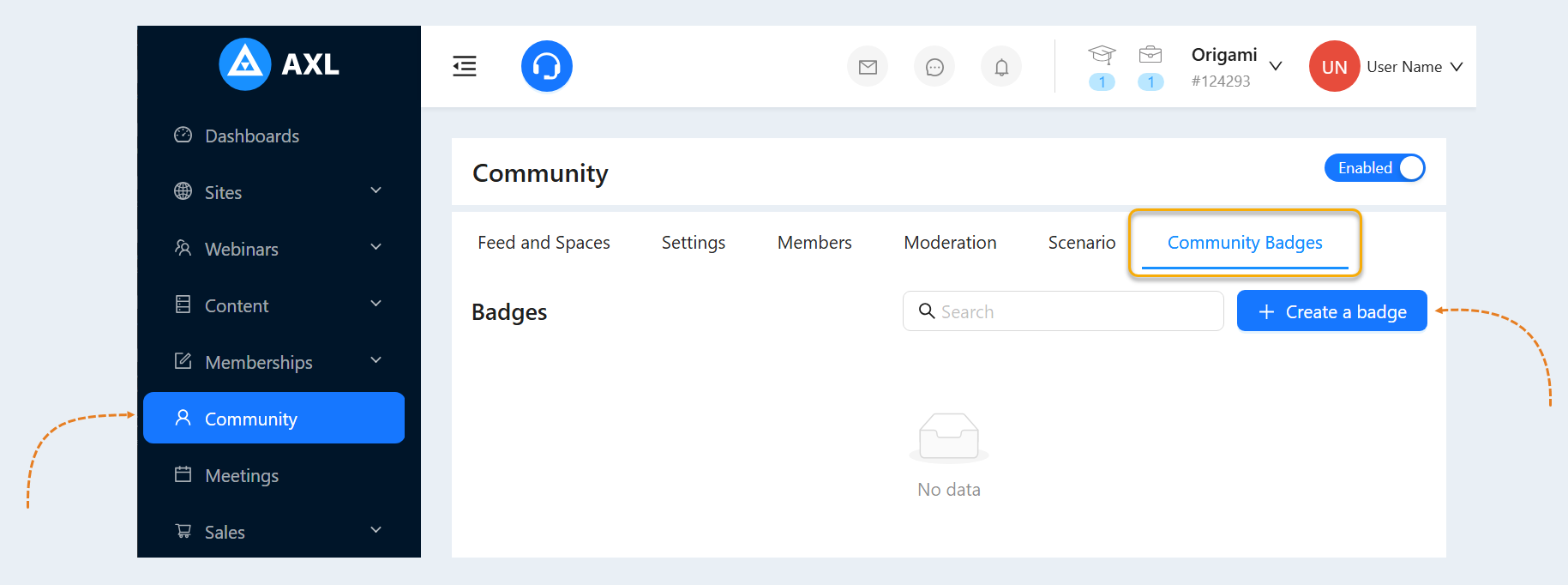Click the Dashboards gauge icon
Screen dimensions: 1568x585
[183, 135]
